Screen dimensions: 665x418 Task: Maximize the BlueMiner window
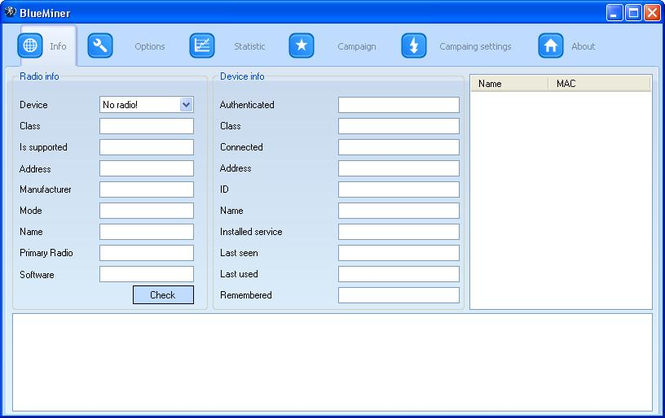pyautogui.click(x=633, y=13)
